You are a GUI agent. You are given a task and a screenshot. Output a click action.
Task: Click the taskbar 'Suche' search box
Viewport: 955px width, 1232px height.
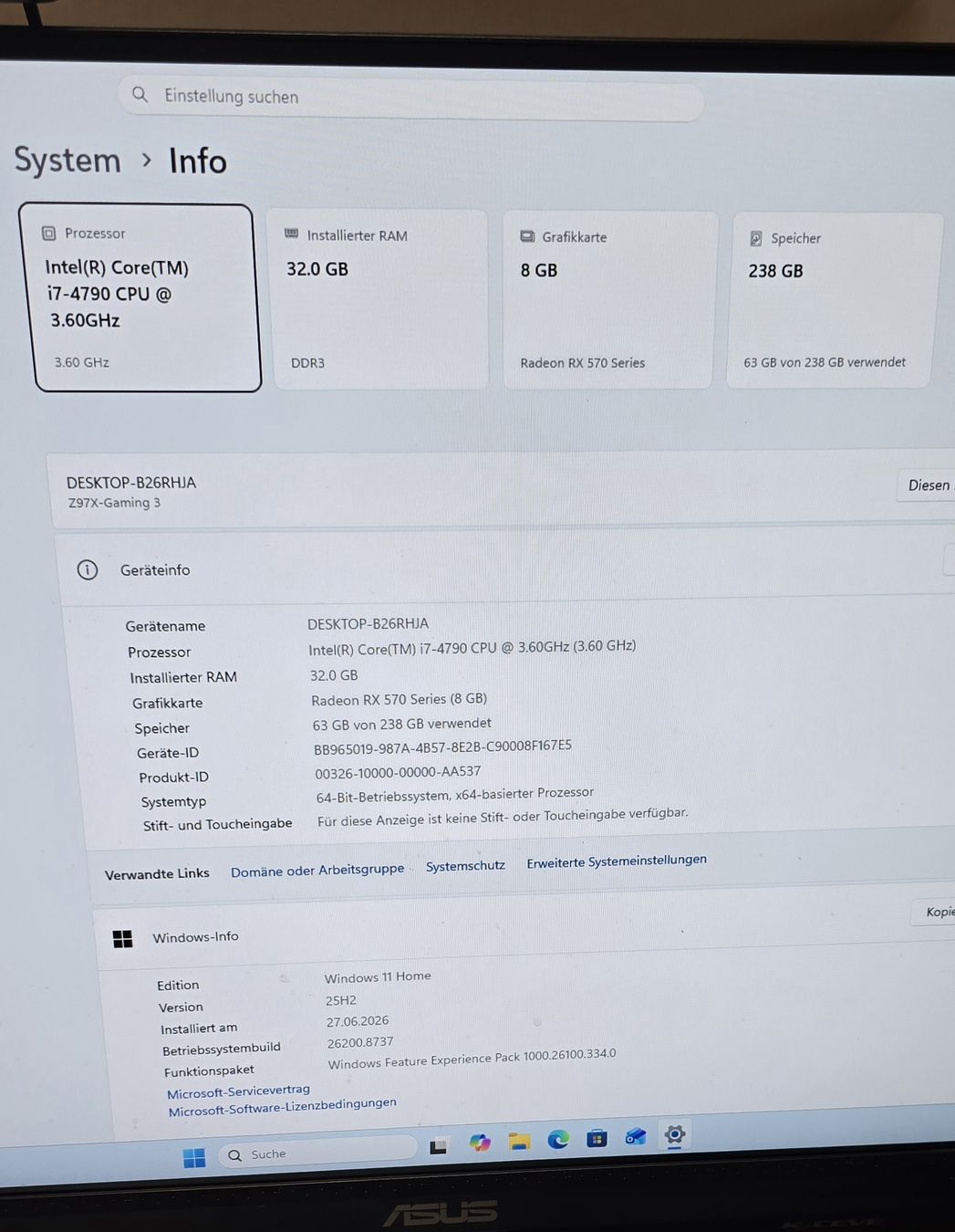319,1152
